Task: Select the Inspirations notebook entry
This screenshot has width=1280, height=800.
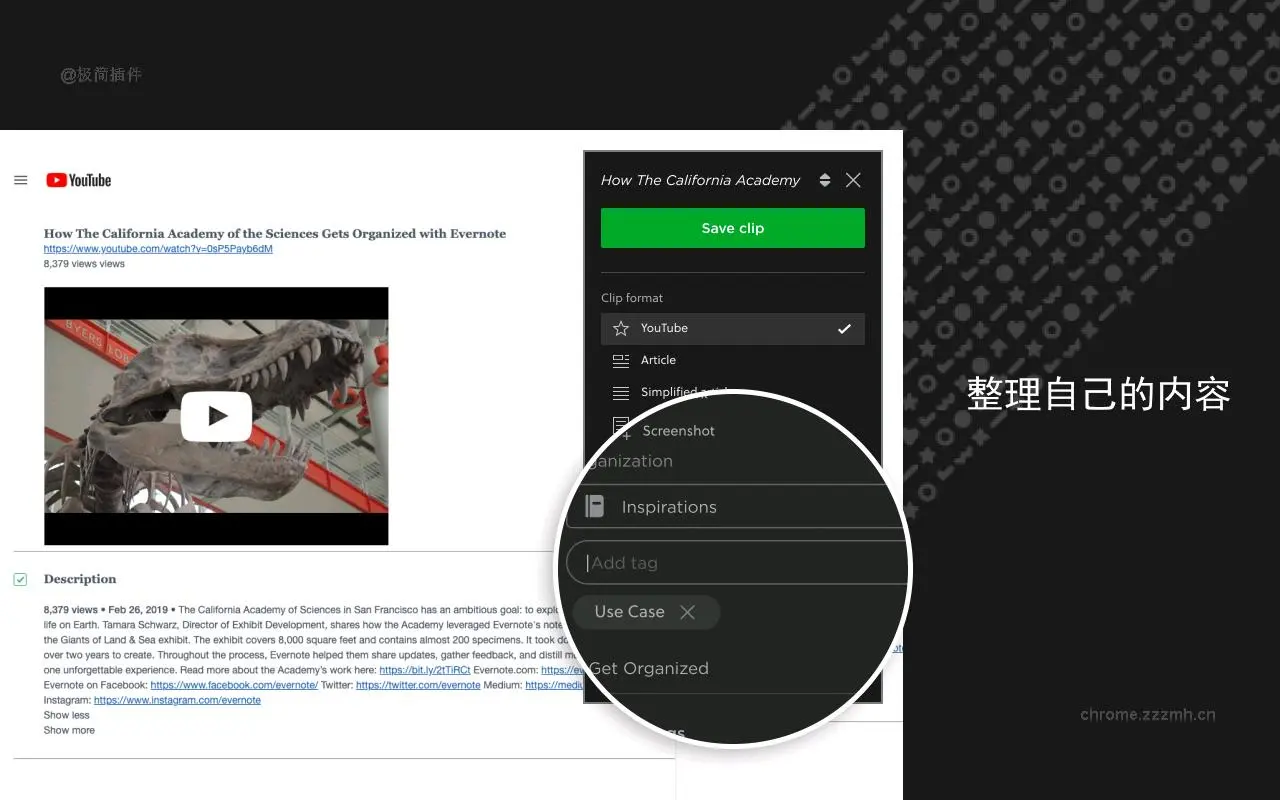Action: coord(668,506)
